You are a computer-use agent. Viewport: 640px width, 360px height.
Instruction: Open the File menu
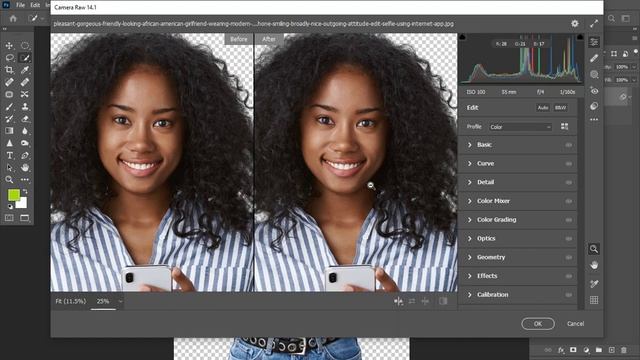(20, 5)
